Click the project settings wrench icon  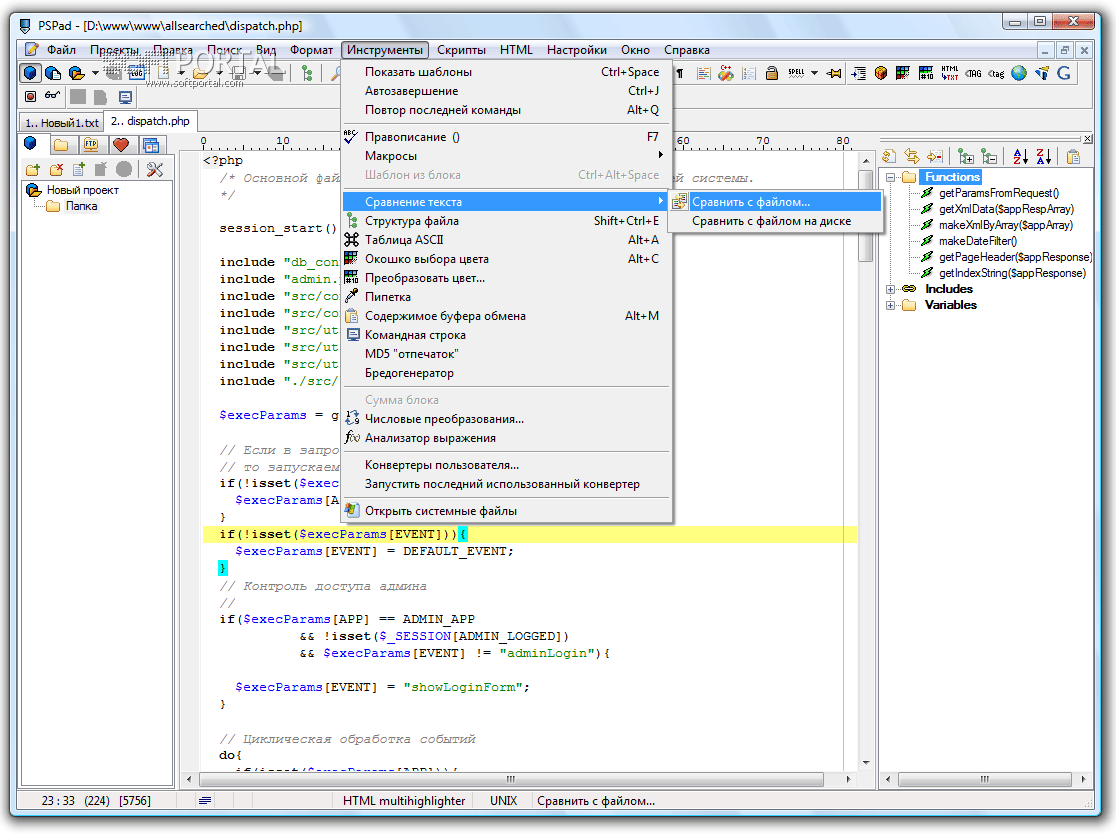coord(154,169)
